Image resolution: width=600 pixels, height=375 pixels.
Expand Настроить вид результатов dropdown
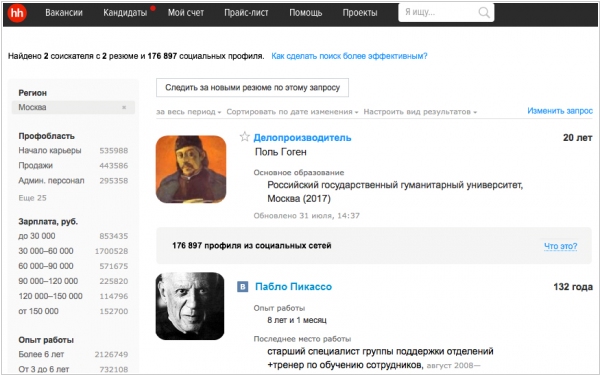click(x=420, y=112)
